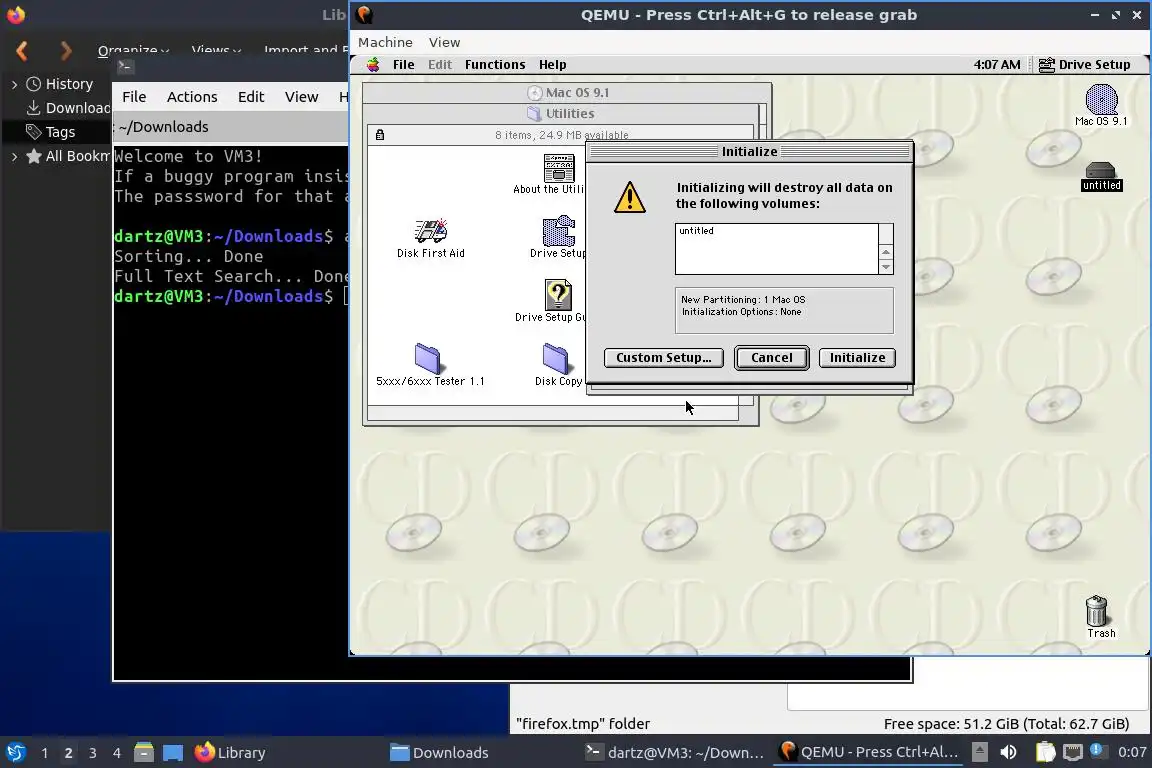Select the Drive Setup application icon
Viewport: 1152px width, 768px height.
(x=558, y=231)
